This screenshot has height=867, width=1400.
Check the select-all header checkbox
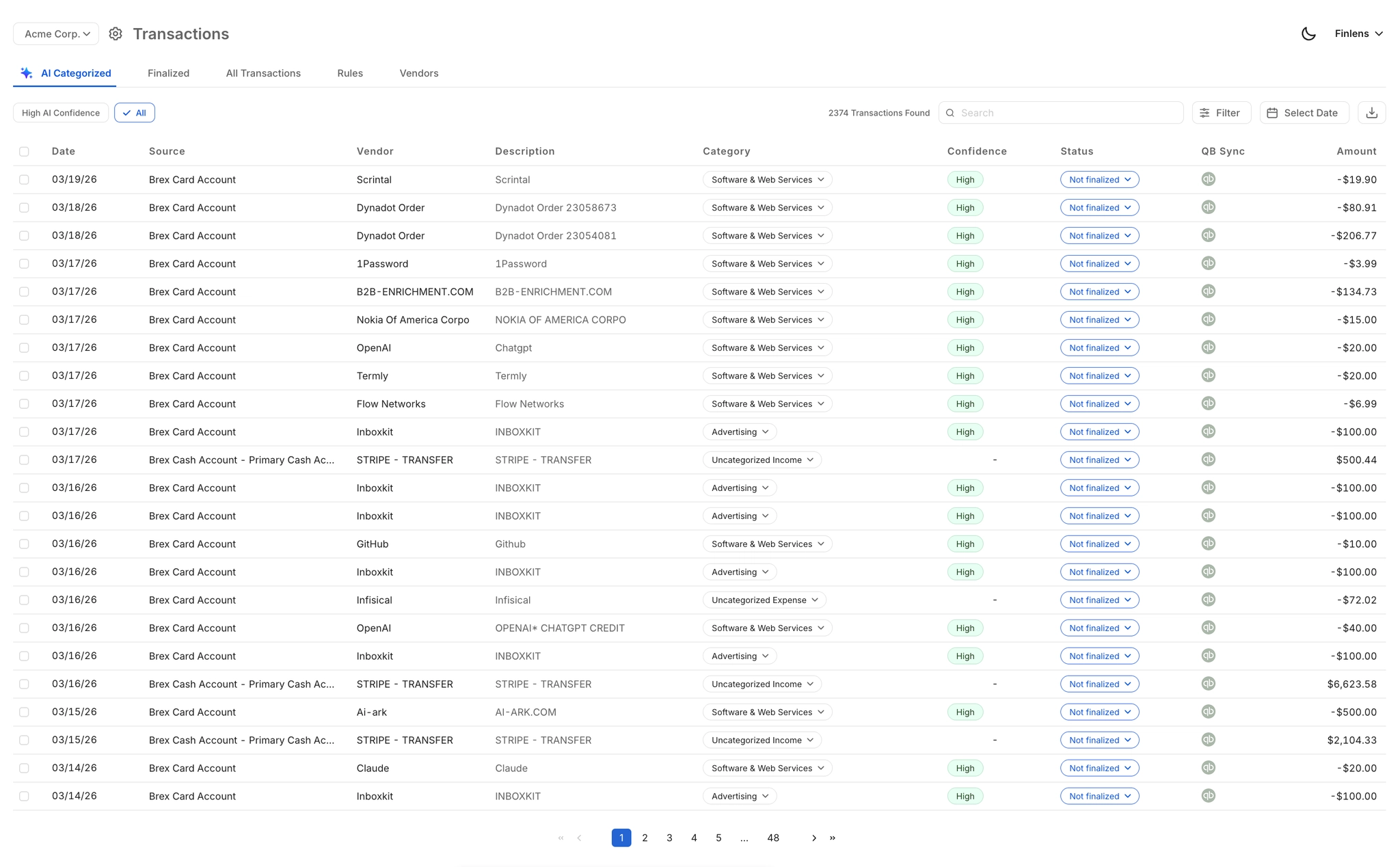(25, 151)
